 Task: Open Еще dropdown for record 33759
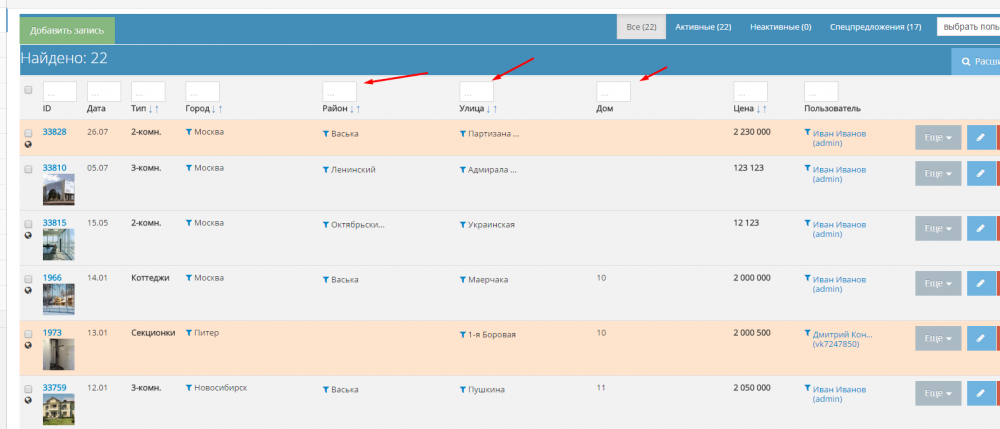click(x=938, y=393)
